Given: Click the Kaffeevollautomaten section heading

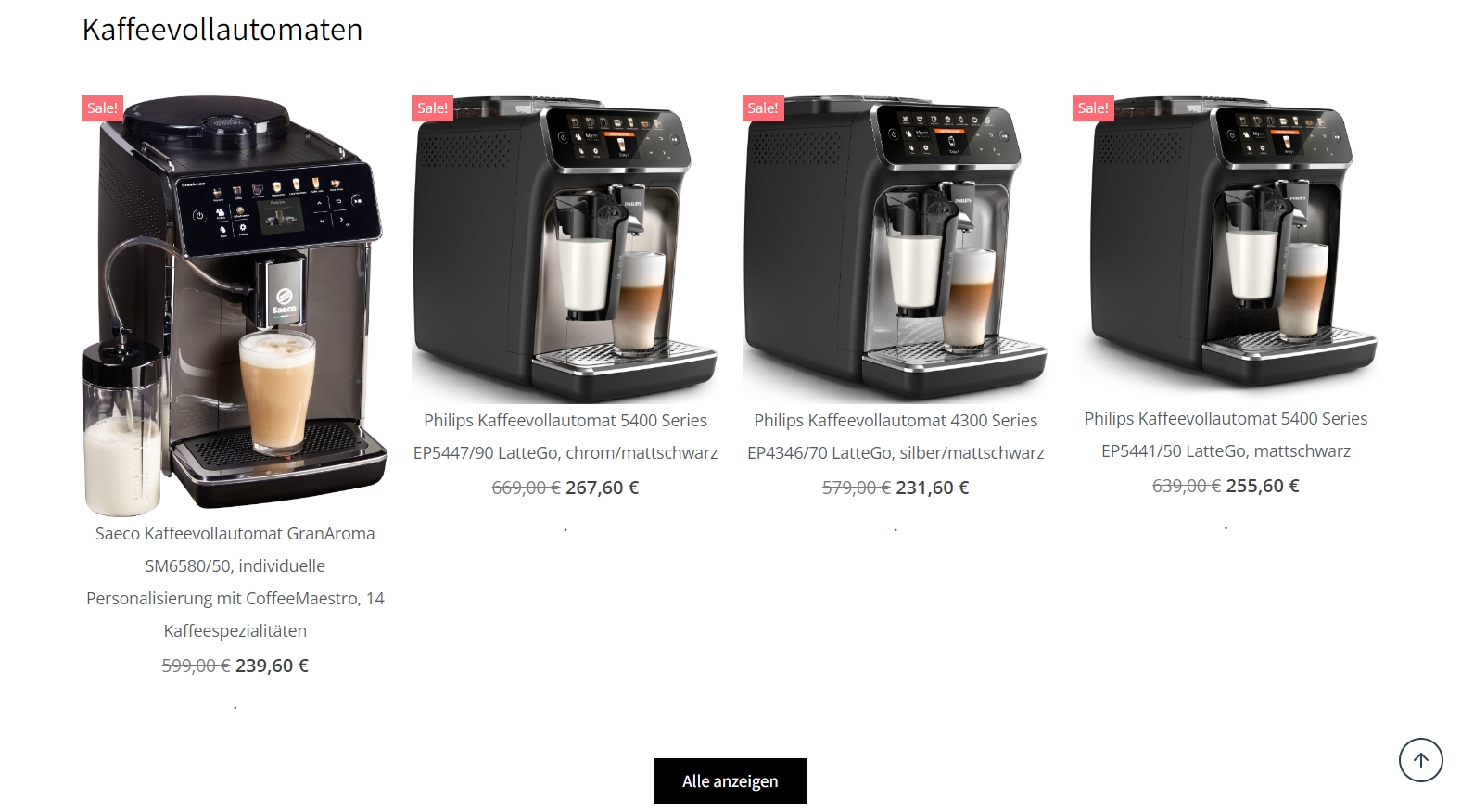Looking at the screenshot, I should point(222,30).
